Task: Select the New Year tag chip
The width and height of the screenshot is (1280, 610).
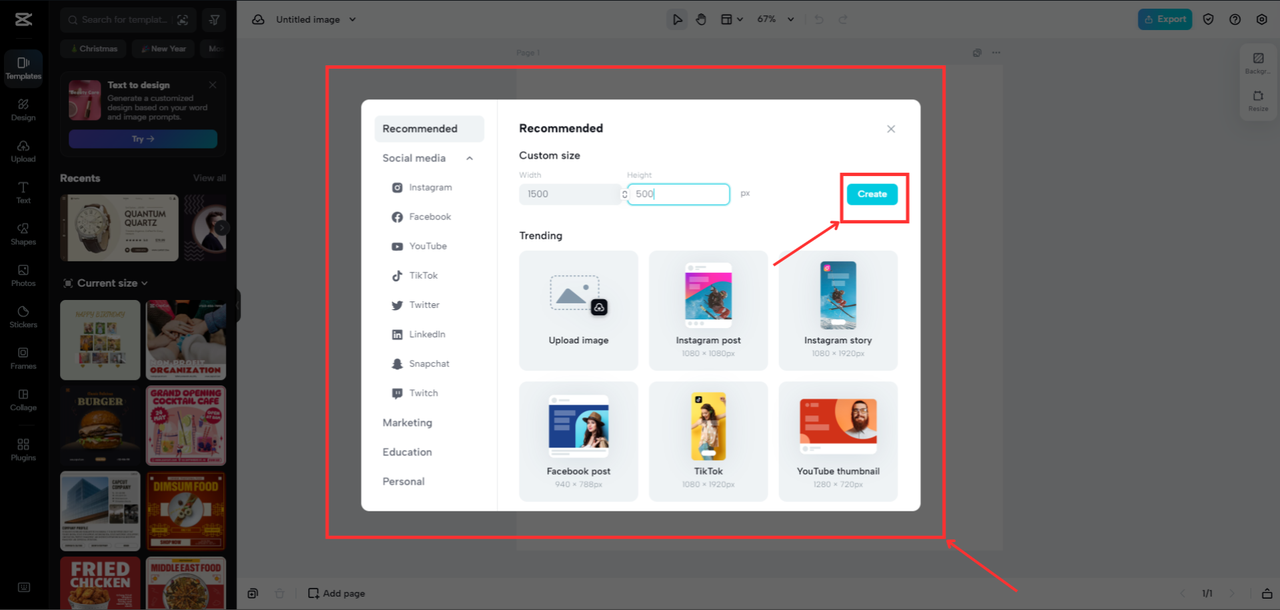Action: pos(162,48)
